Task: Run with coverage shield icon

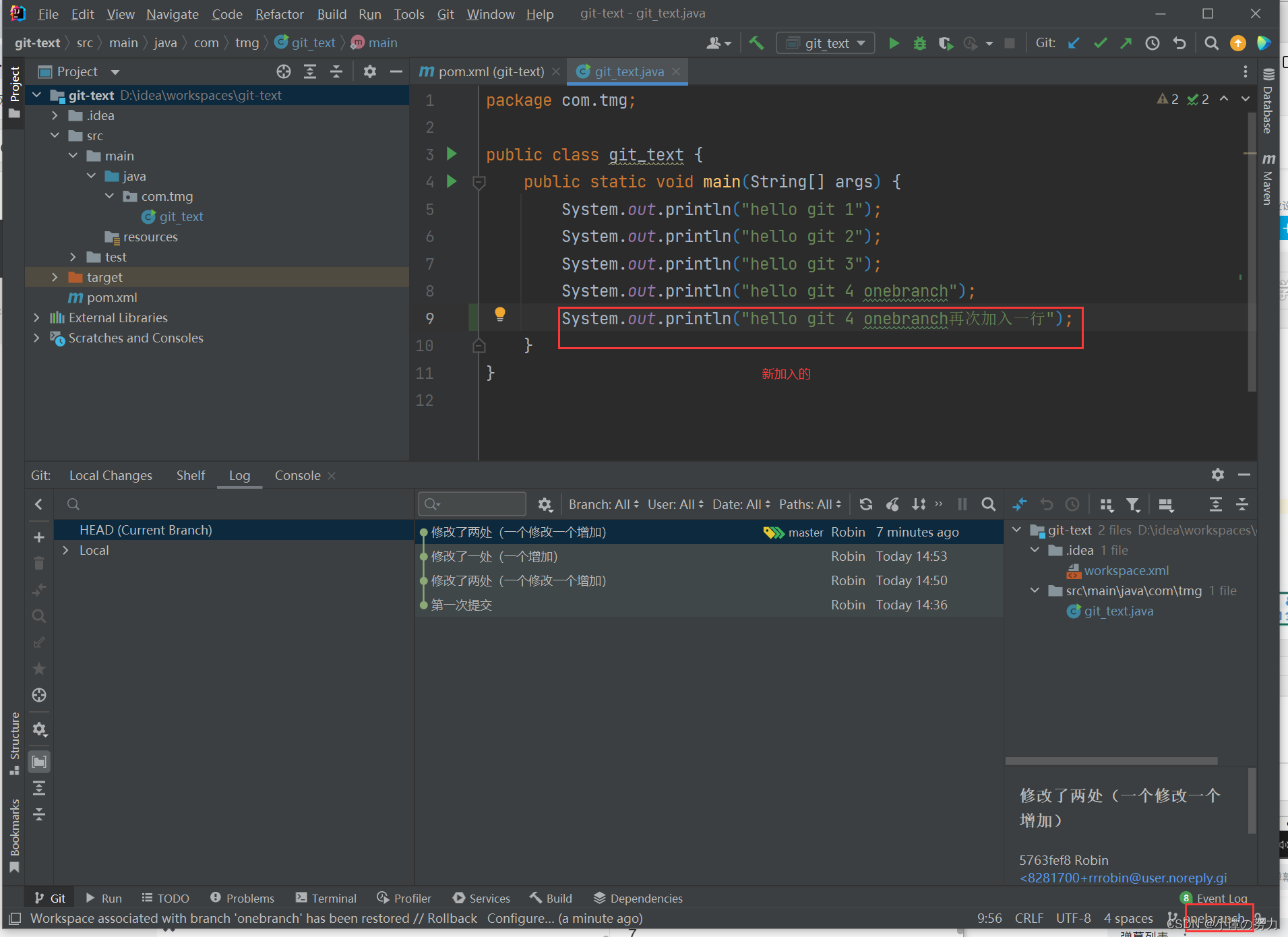Action: (946, 43)
